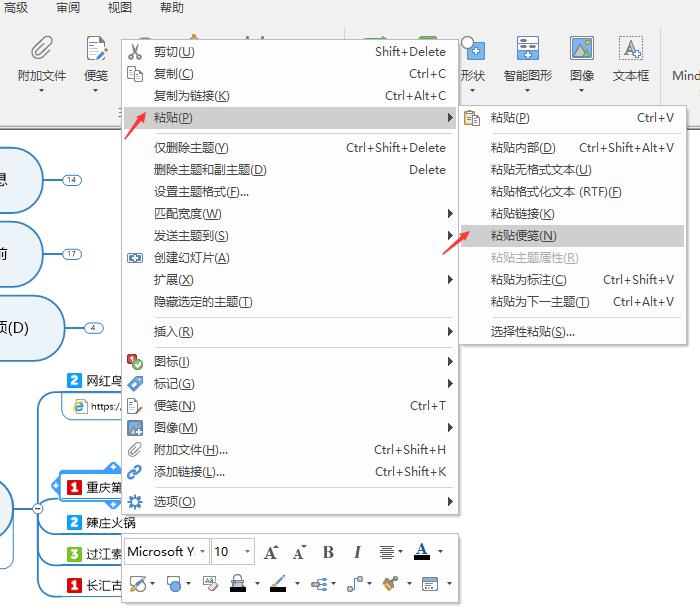Screen dimensions: 700x616
Task: Open the Microsoft Y font family dropdown
Action: (x=202, y=552)
